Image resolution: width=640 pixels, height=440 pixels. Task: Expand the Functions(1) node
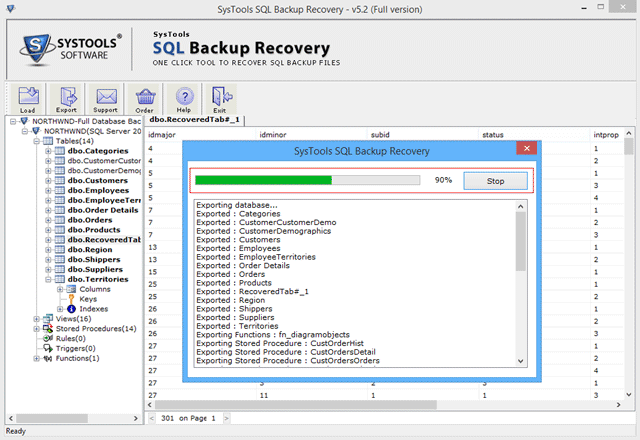point(37,358)
